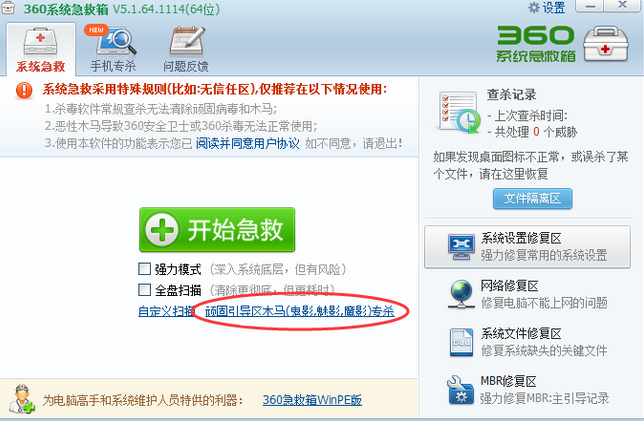Tick the 全盘扫描 checkbox

click(x=144, y=290)
